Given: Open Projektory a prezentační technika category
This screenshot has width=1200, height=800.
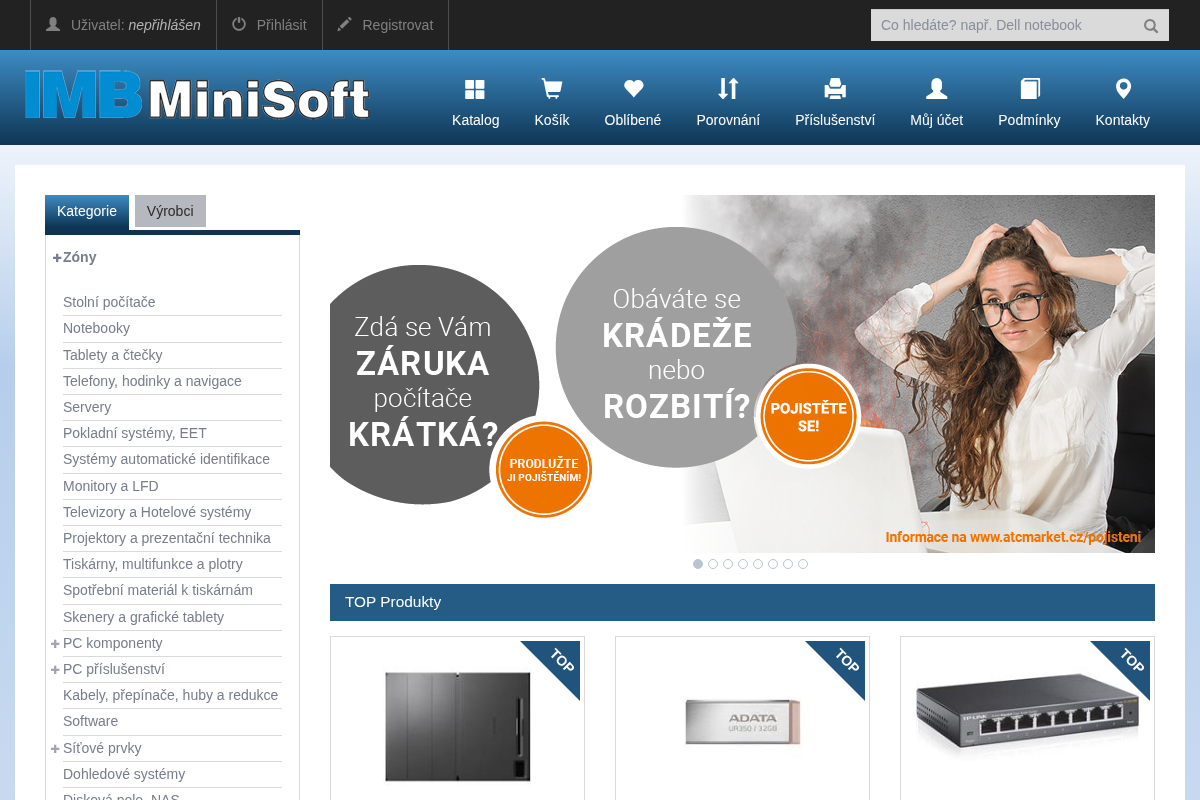Looking at the screenshot, I should pyautogui.click(x=167, y=538).
